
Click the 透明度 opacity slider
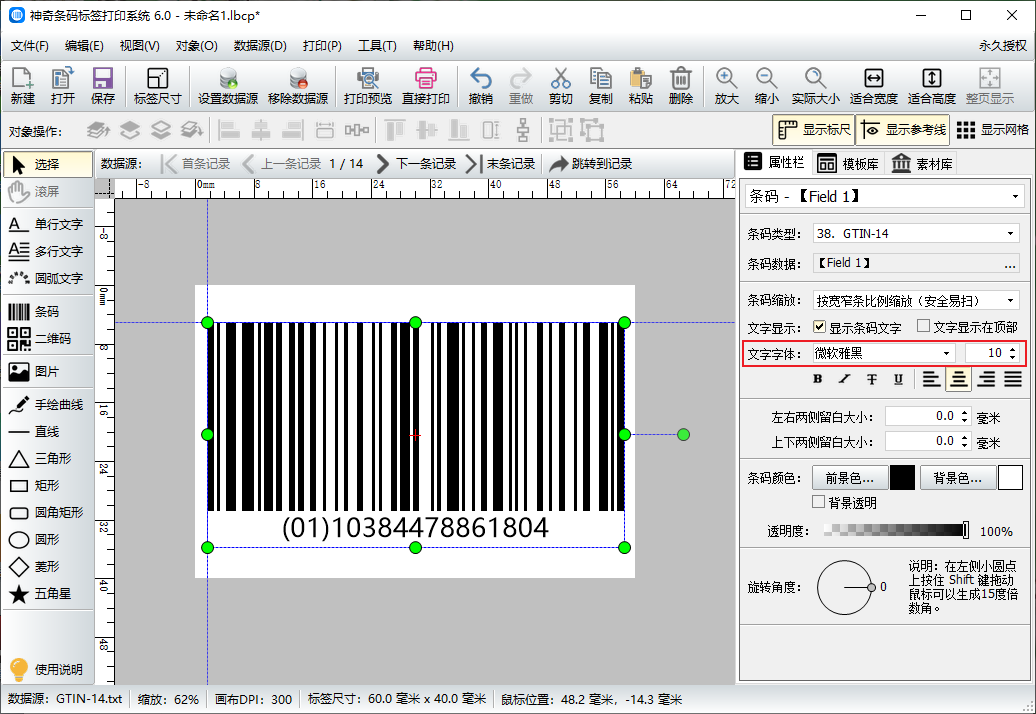click(897, 530)
